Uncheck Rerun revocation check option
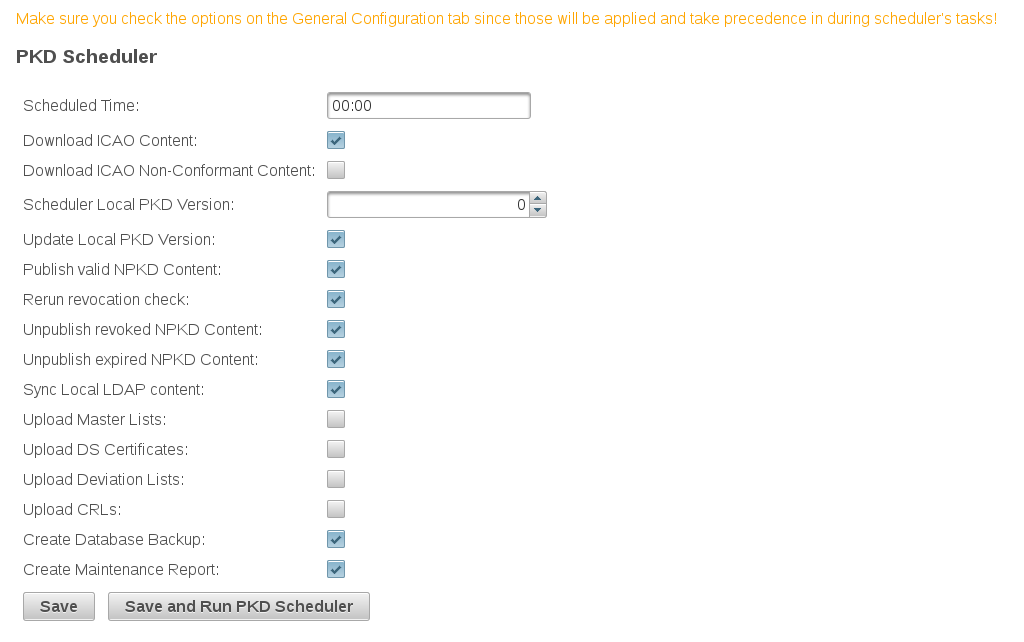The width and height of the screenshot is (1024, 642). (x=336, y=299)
